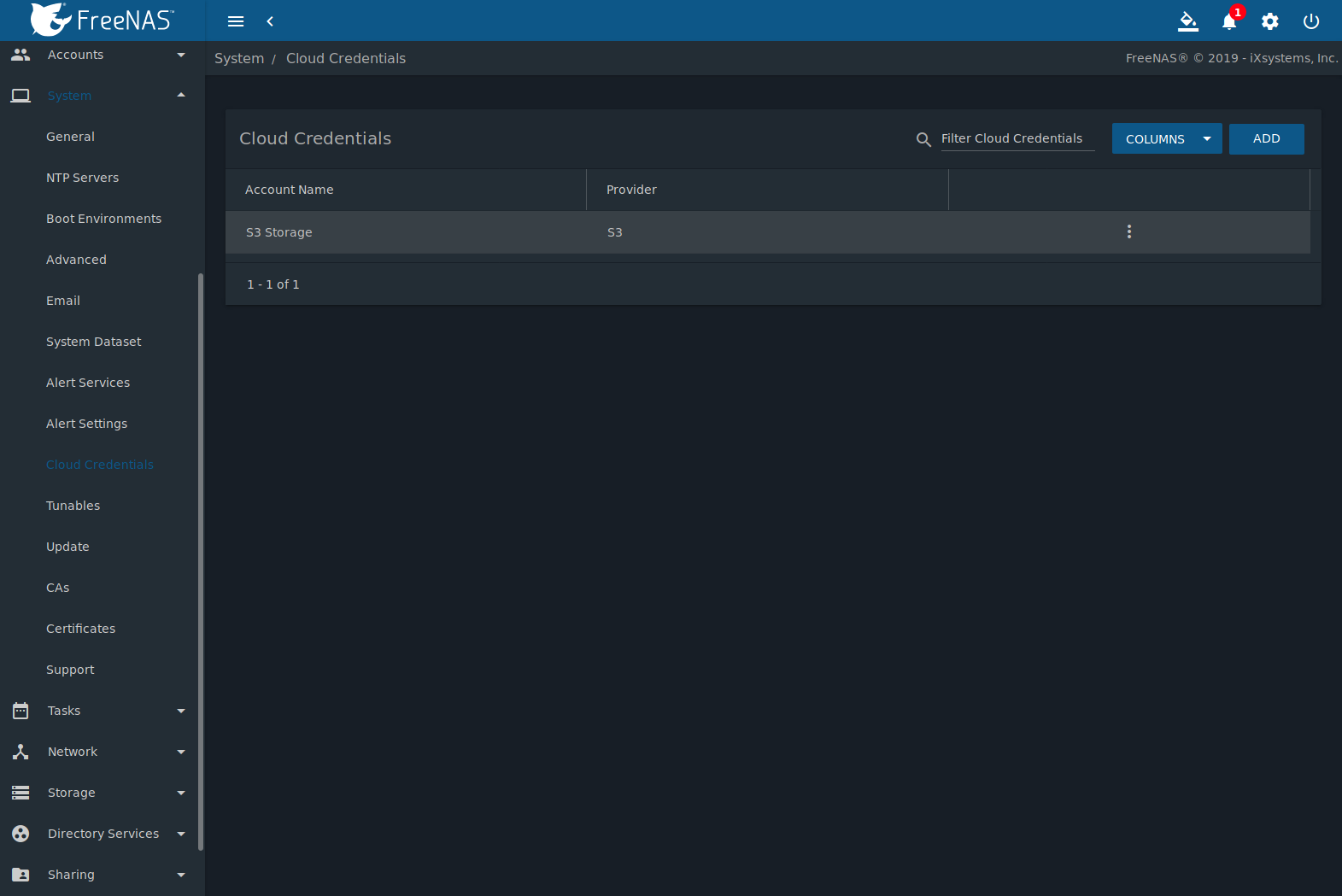The width and height of the screenshot is (1342, 896).
Task: Expand the Tasks menu arrow
Action: point(181,711)
